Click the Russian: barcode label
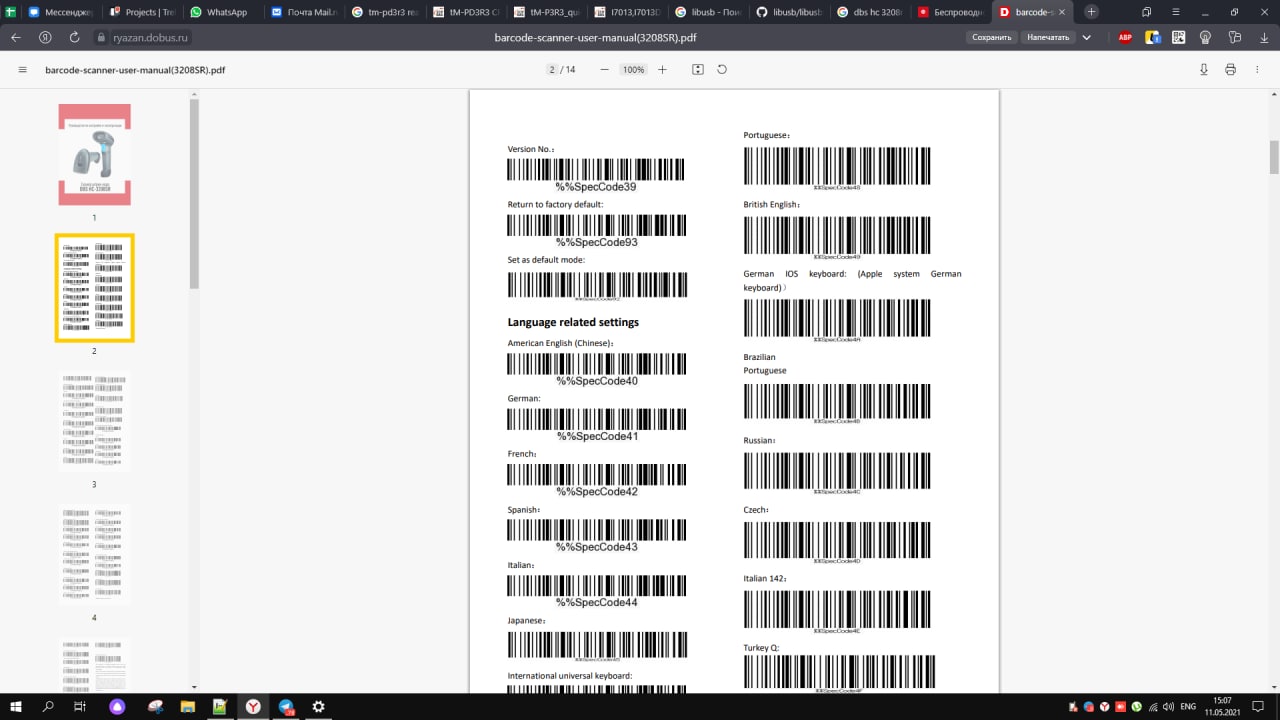1280x720 pixels. coord(759,440)
